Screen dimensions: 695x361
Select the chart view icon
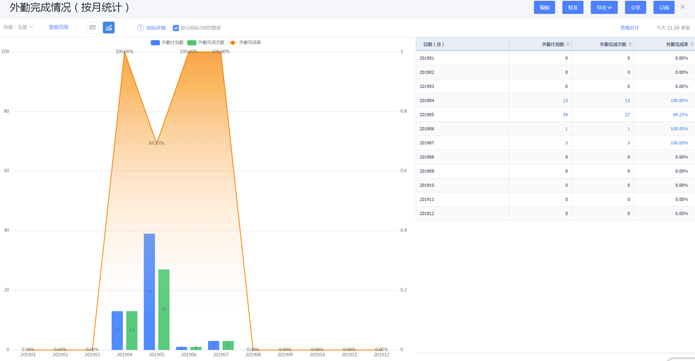point(109,27)
